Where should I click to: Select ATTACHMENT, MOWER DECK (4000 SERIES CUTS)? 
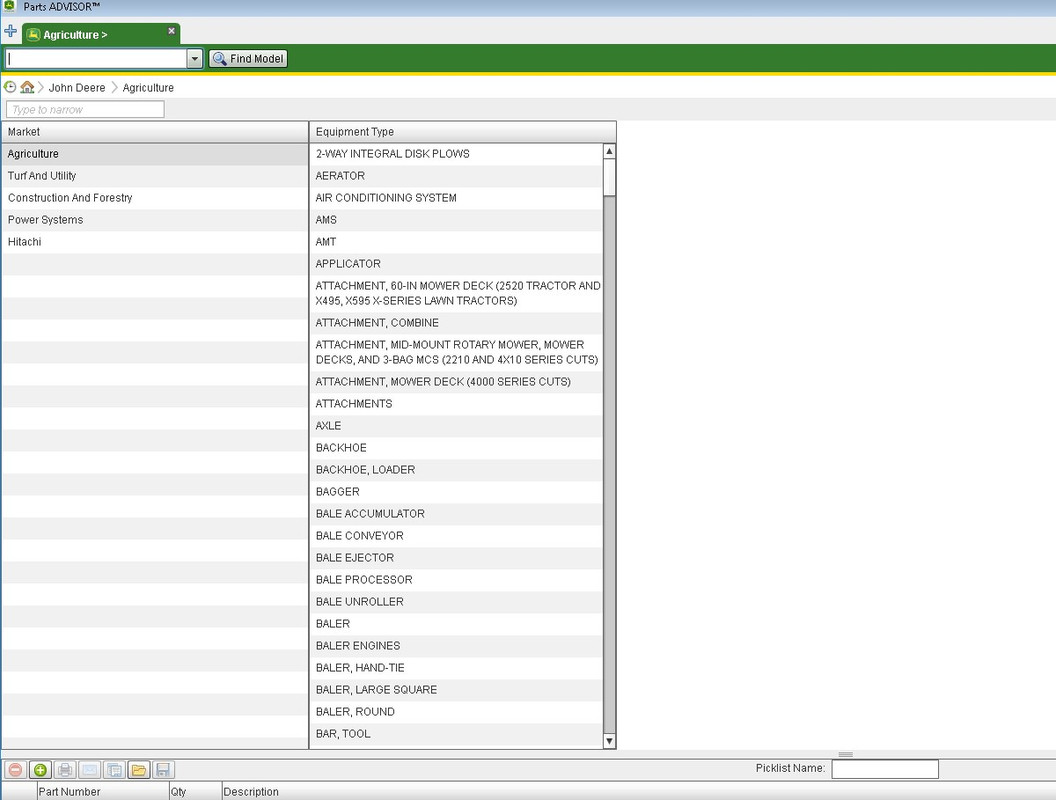456,382
